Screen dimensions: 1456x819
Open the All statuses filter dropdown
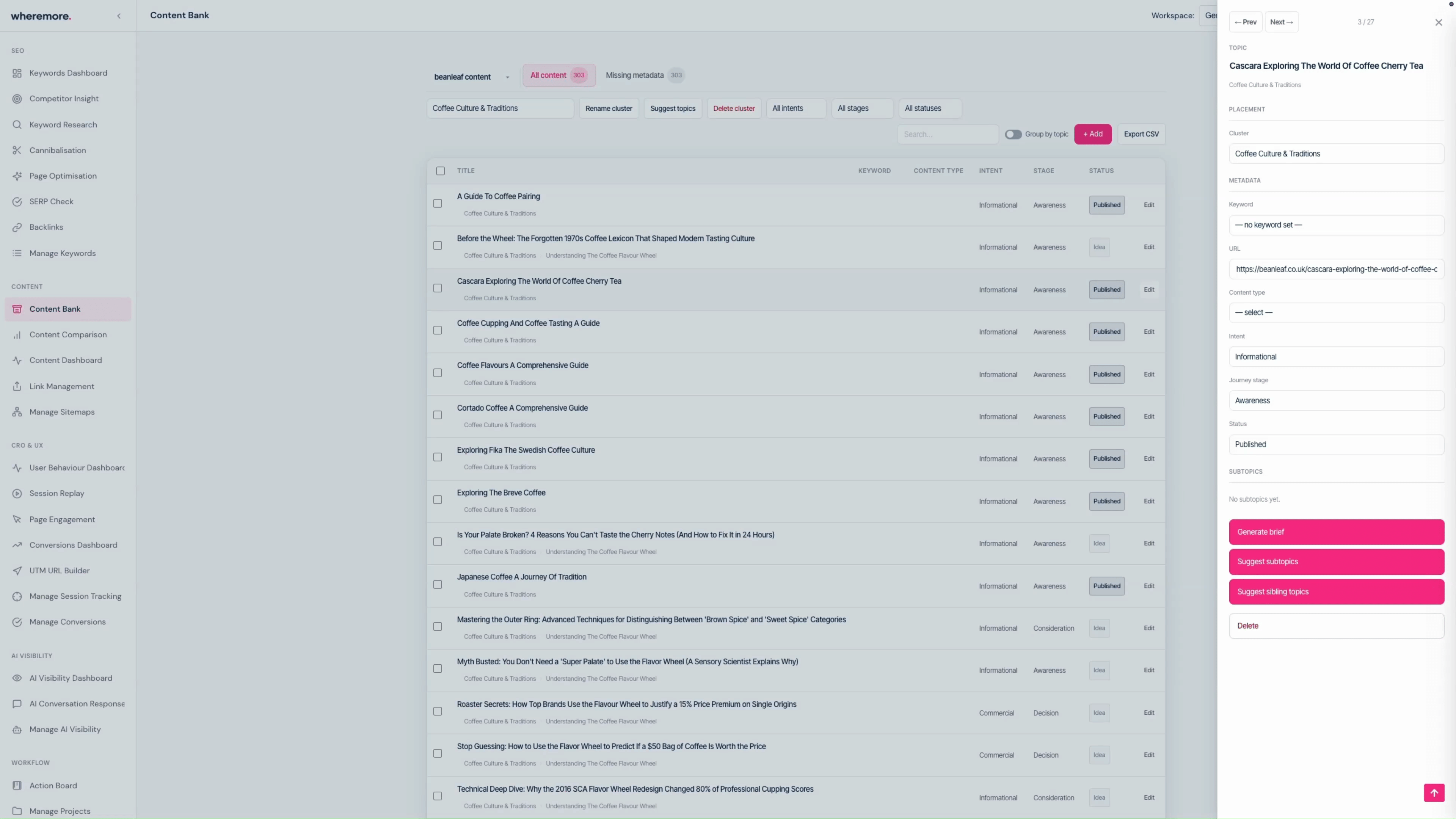[x=930, y=108]
